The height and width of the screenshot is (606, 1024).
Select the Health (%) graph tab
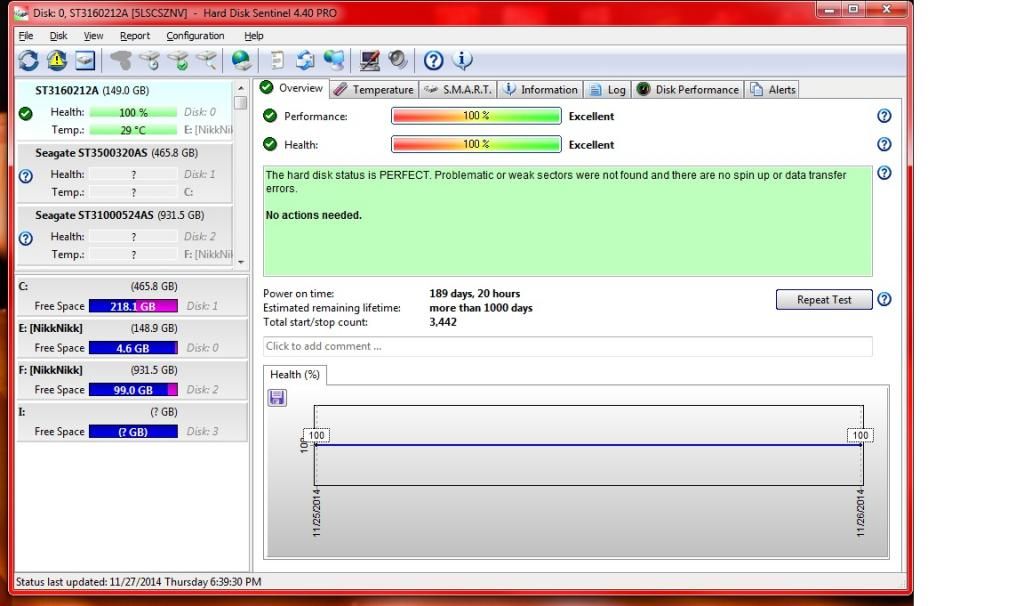pos(295,375)
